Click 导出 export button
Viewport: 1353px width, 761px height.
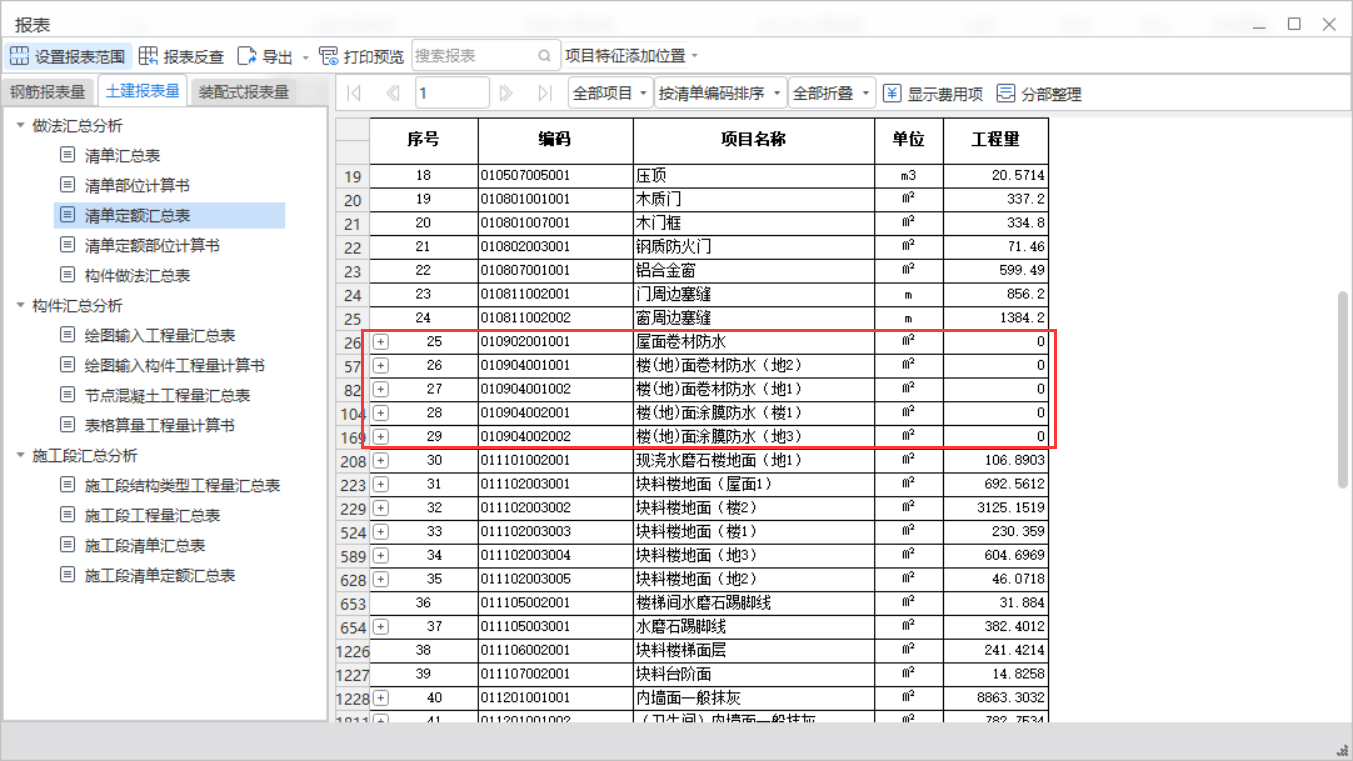click(266, 56)
